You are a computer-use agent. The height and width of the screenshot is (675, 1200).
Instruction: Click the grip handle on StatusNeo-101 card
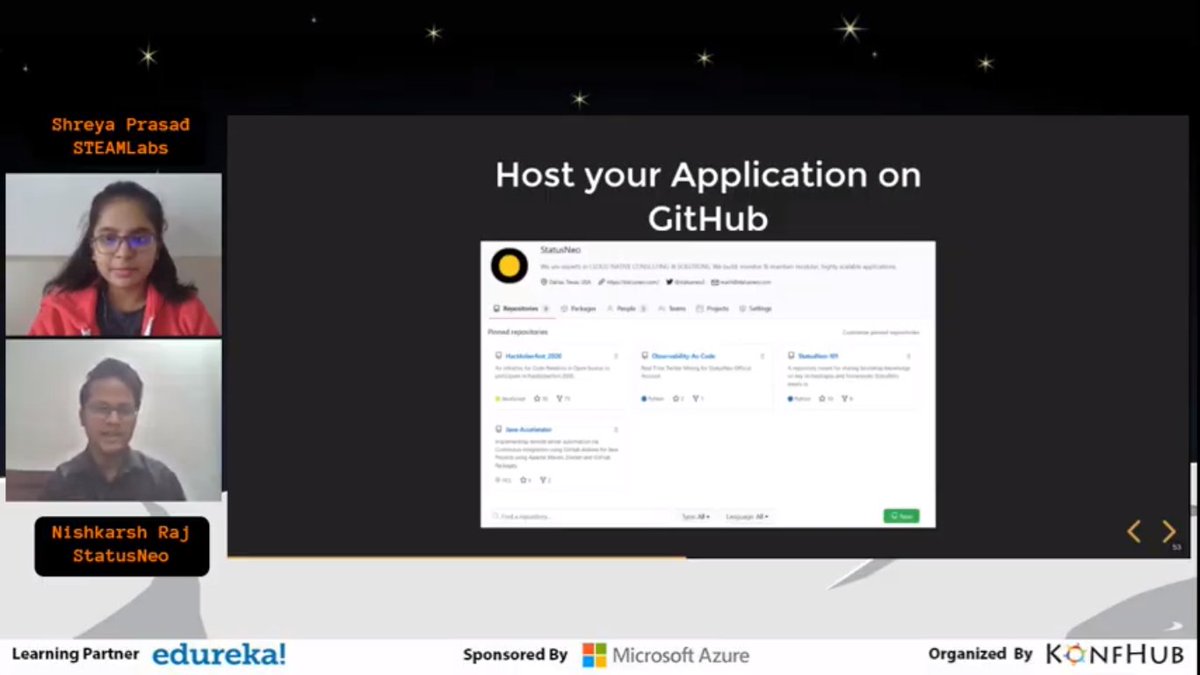point(908,356)
